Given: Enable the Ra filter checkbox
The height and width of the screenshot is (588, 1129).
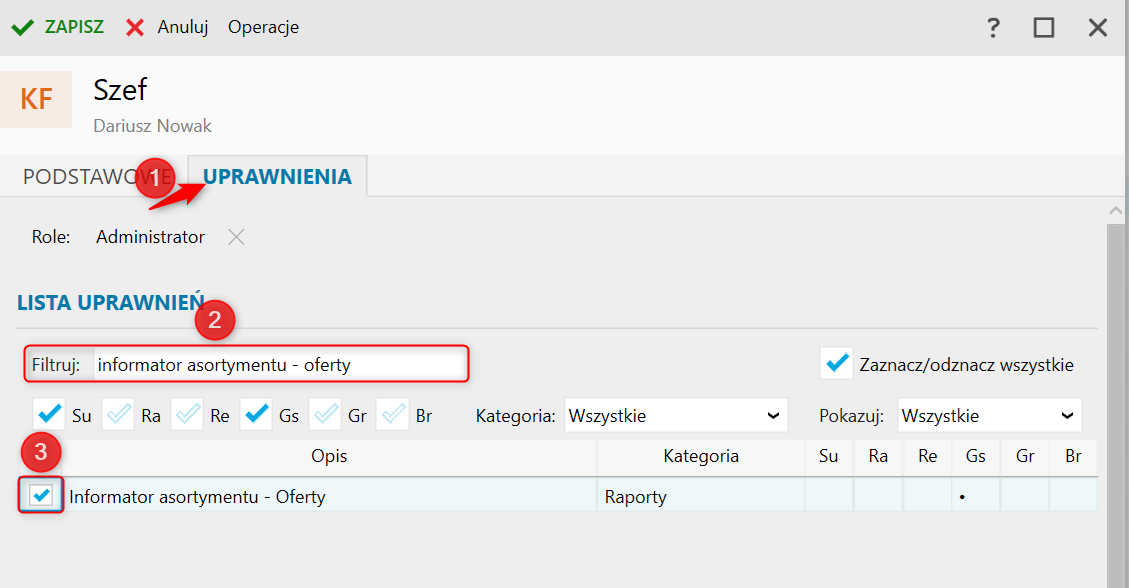Looking at the screenshot, I should click(119, 415).
